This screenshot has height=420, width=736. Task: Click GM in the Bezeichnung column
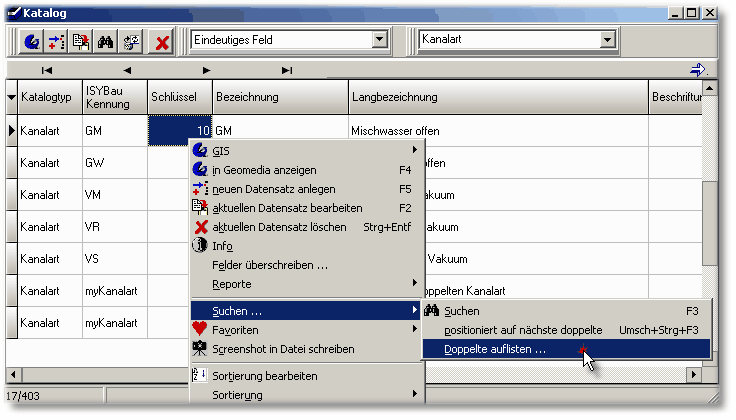pyautogui.click(x=281, y=130)
